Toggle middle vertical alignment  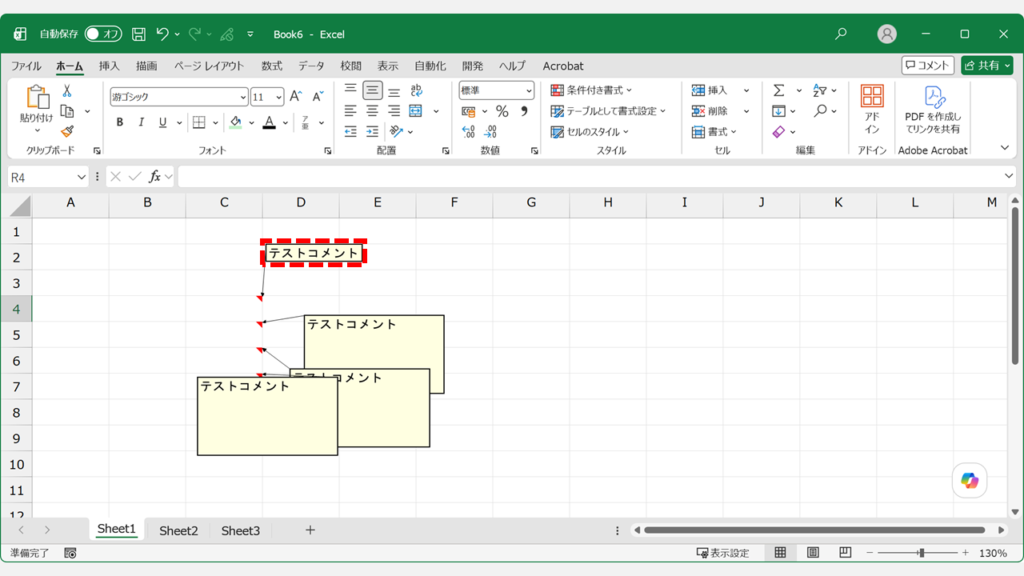372,90
